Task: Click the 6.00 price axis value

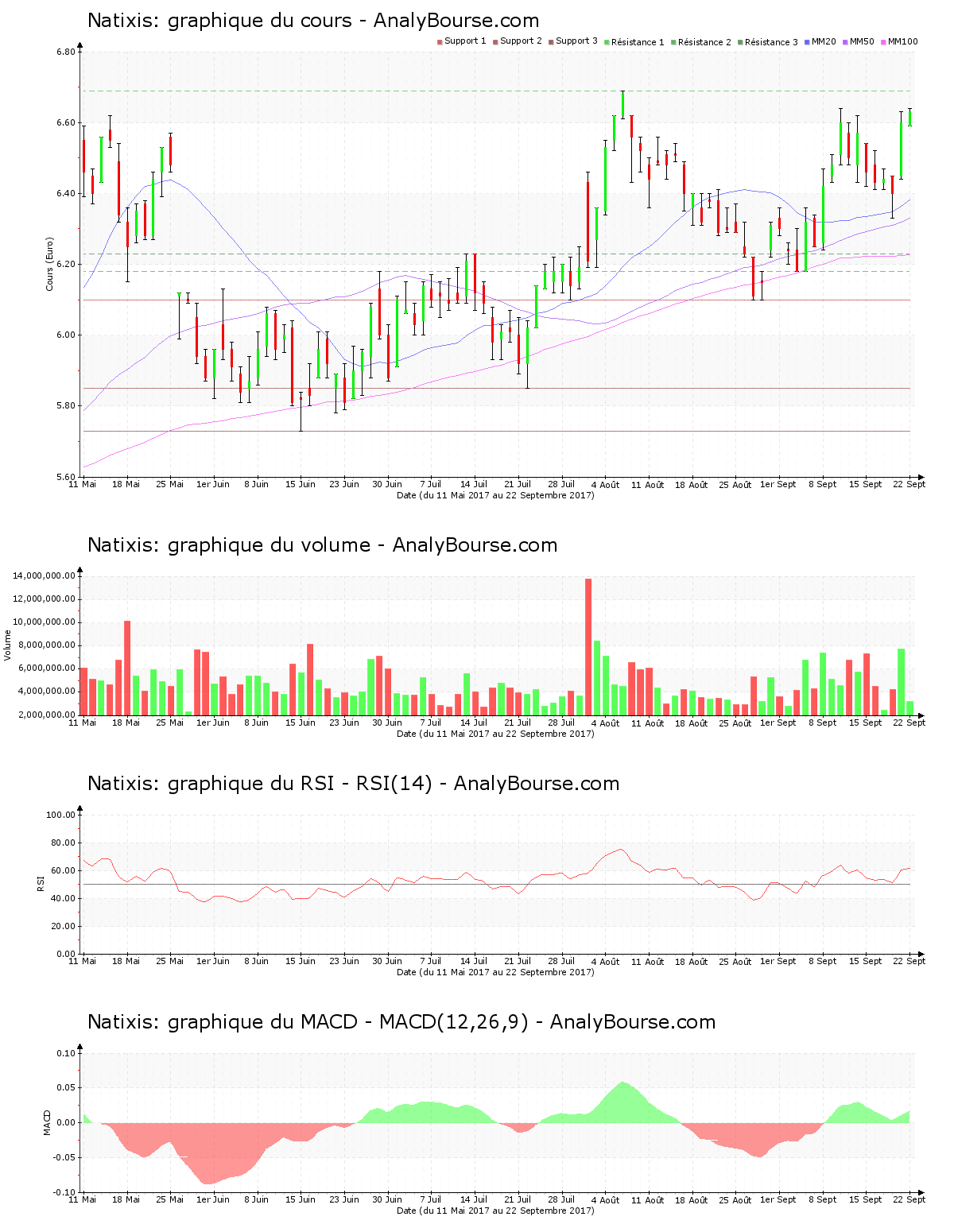Action: [x=66, y=335]
